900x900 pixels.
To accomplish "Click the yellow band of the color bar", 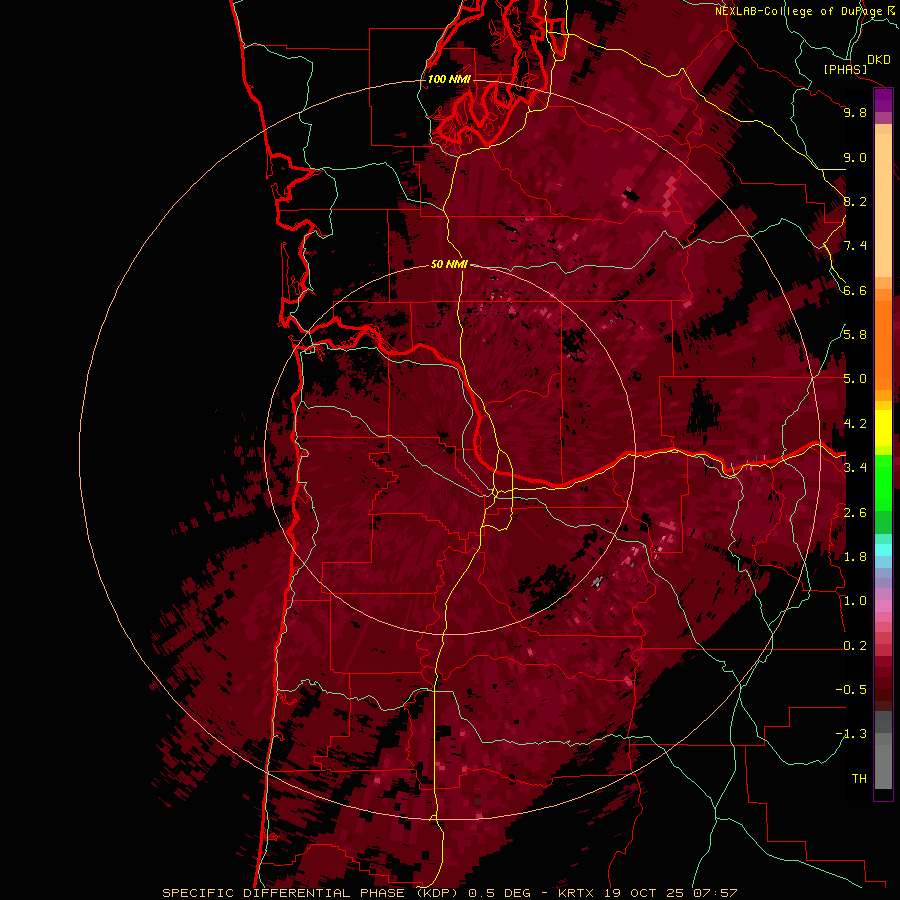I will (883, 428).
